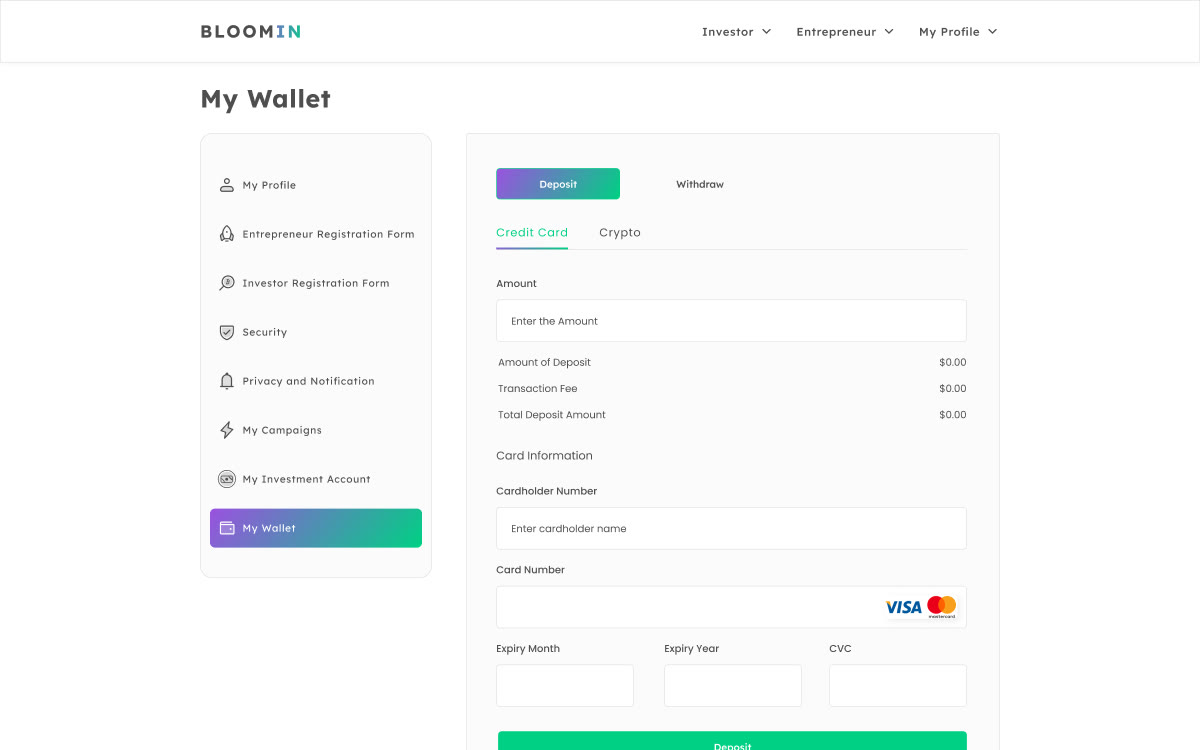The width and height of the screenshot is (1200, 750).
Task: Click the lightning bolt My Campaigns icon
Action: (227, 430)
